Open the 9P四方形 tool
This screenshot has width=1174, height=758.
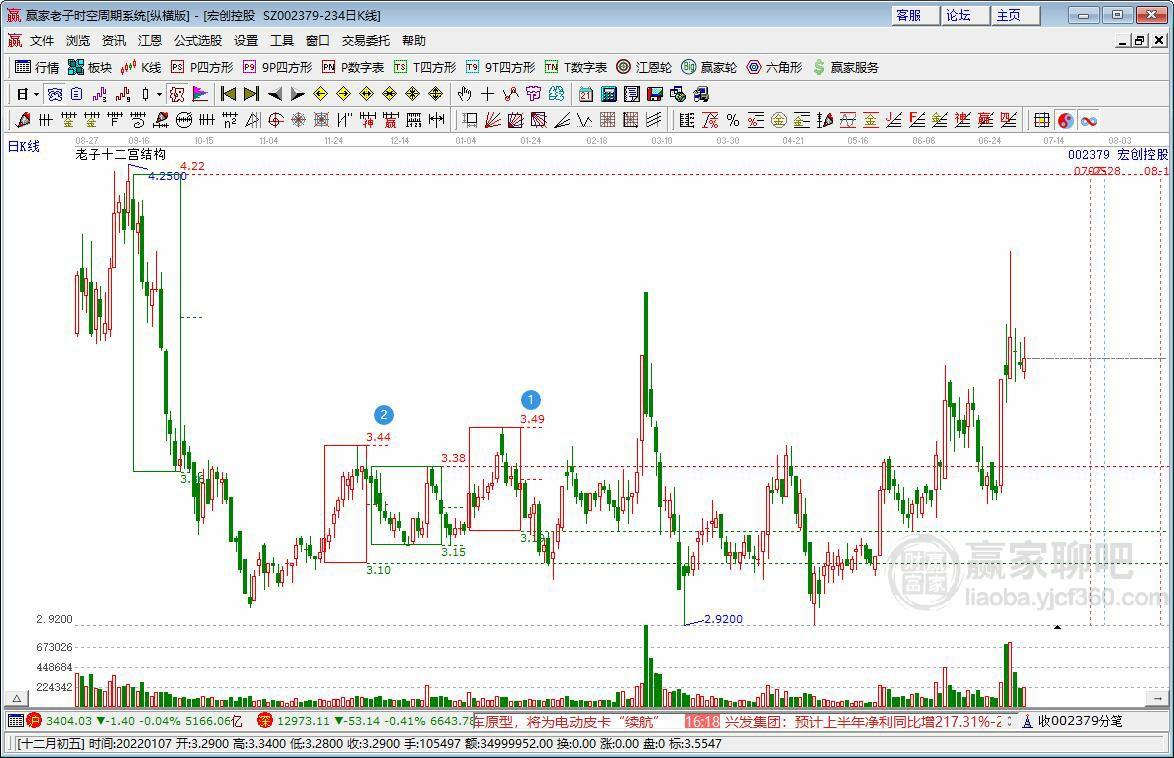point(277,67)
